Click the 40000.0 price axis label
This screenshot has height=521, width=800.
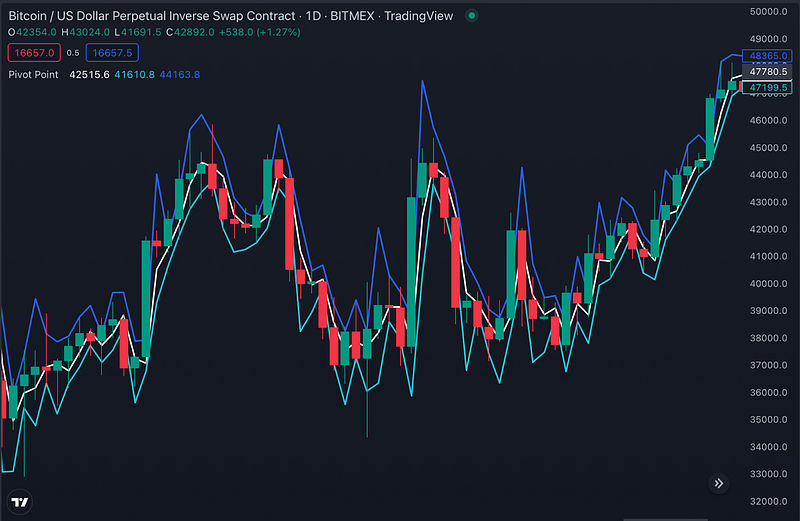click(768, 283)
